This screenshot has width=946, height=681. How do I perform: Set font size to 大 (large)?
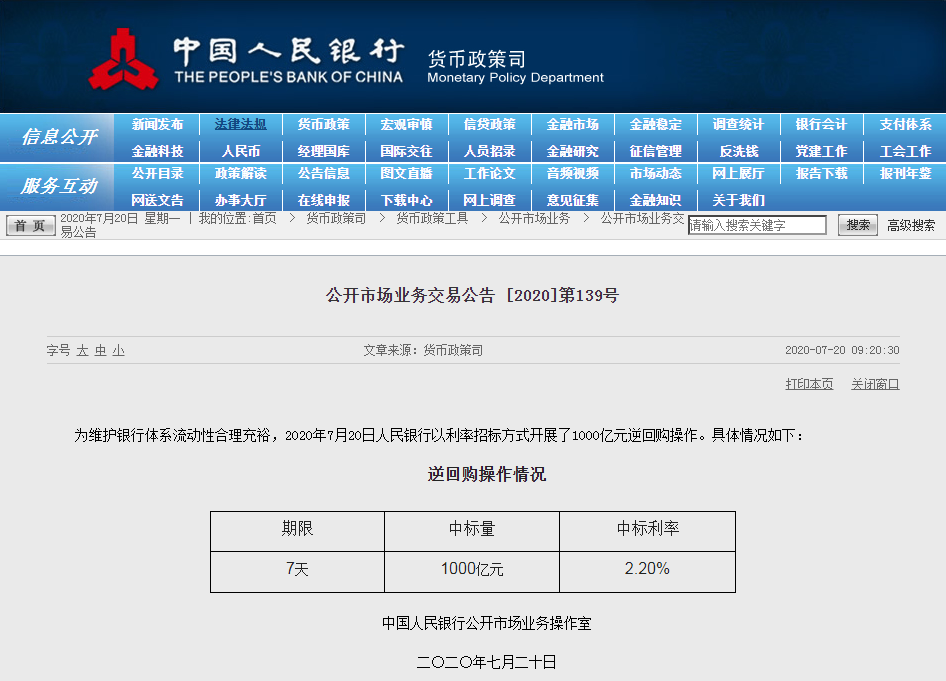[x=83, y=351]
